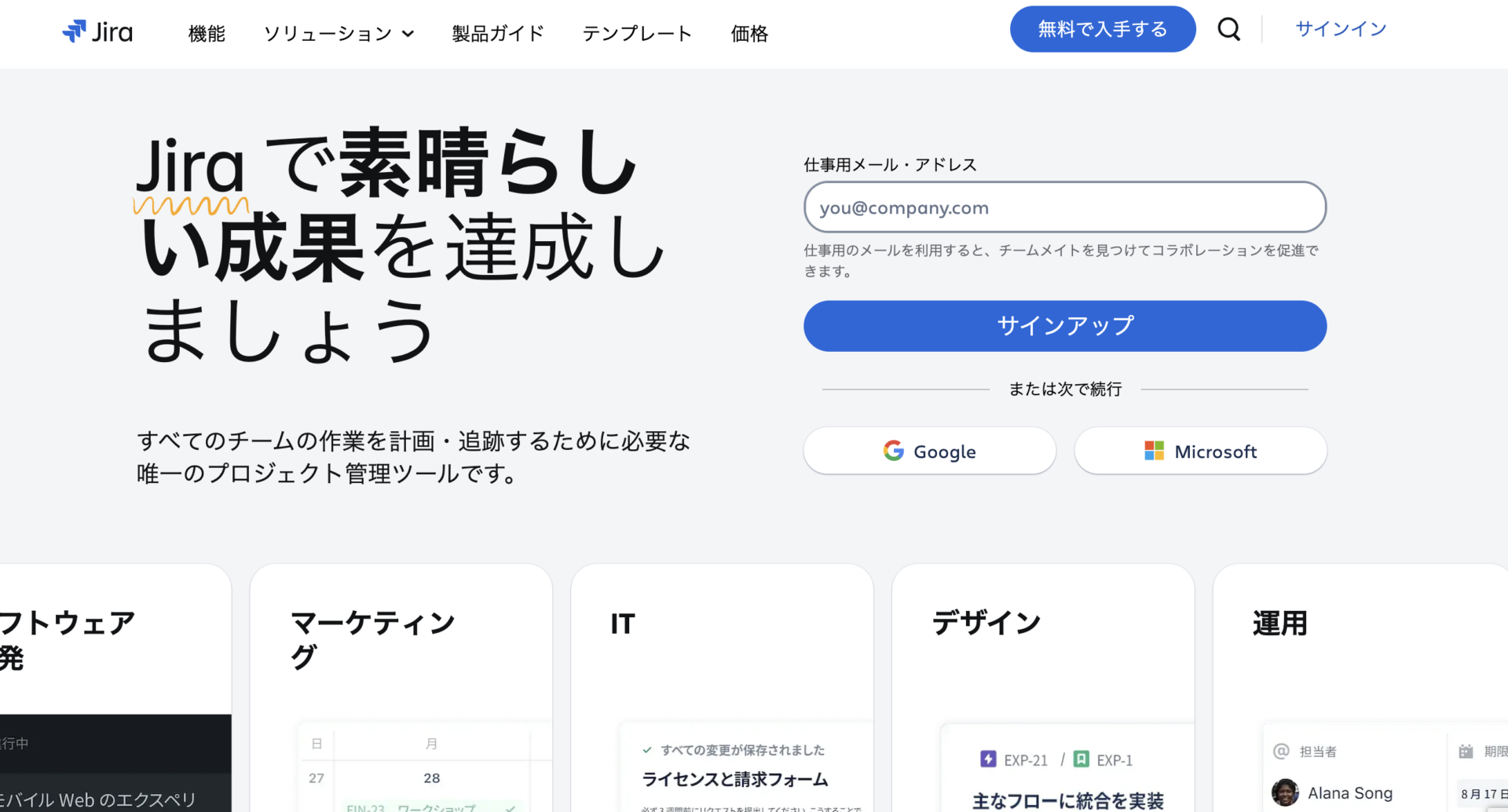The width and height of the screenshot is (1508, 812).
Task: Click the Jira logo icon
Action: pyautogui.click(x=74, y=31)
